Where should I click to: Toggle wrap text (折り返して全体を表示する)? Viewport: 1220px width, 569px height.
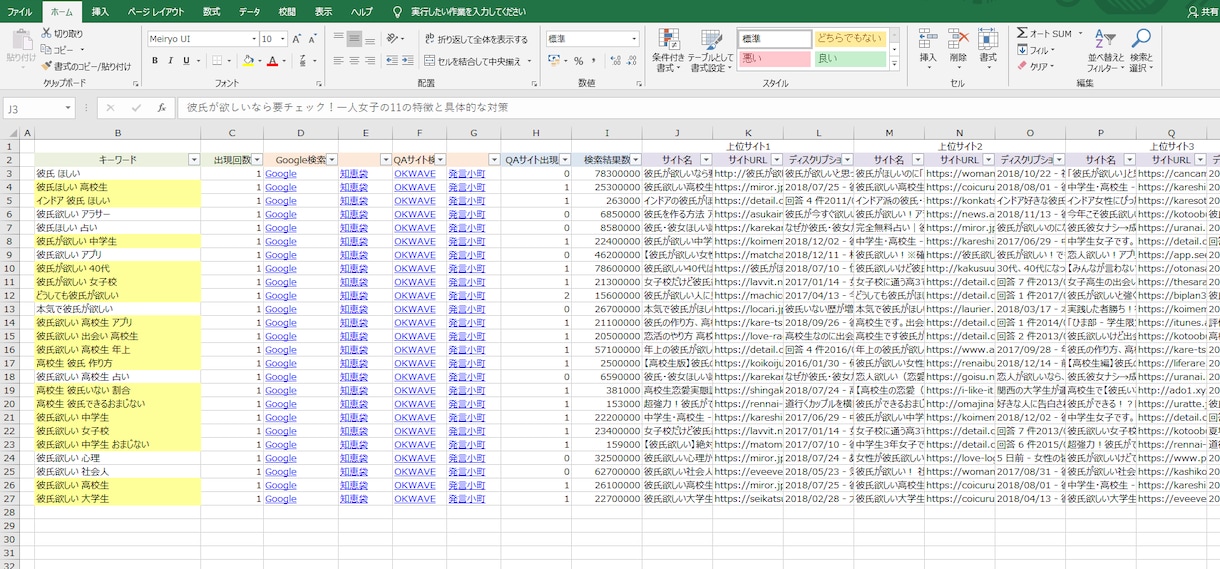[x=476, y=39]
